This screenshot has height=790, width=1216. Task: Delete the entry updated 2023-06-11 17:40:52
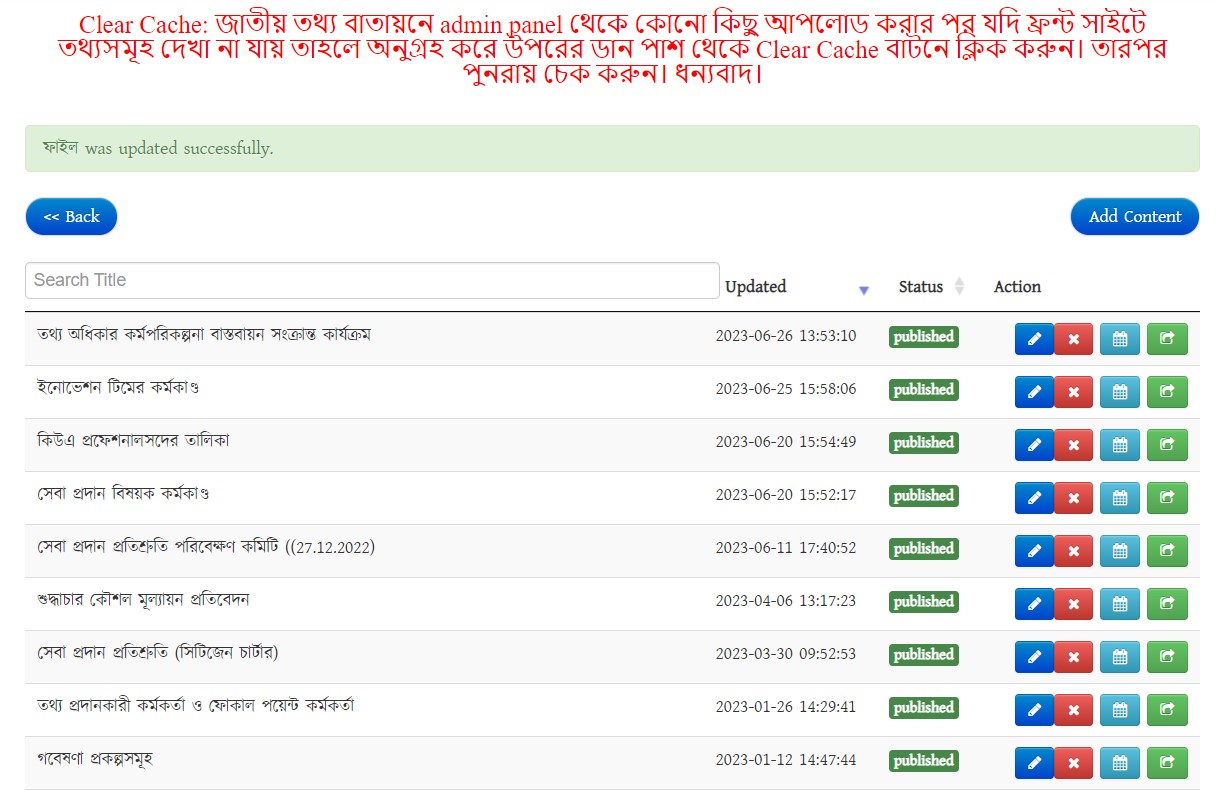[1073, 551]
